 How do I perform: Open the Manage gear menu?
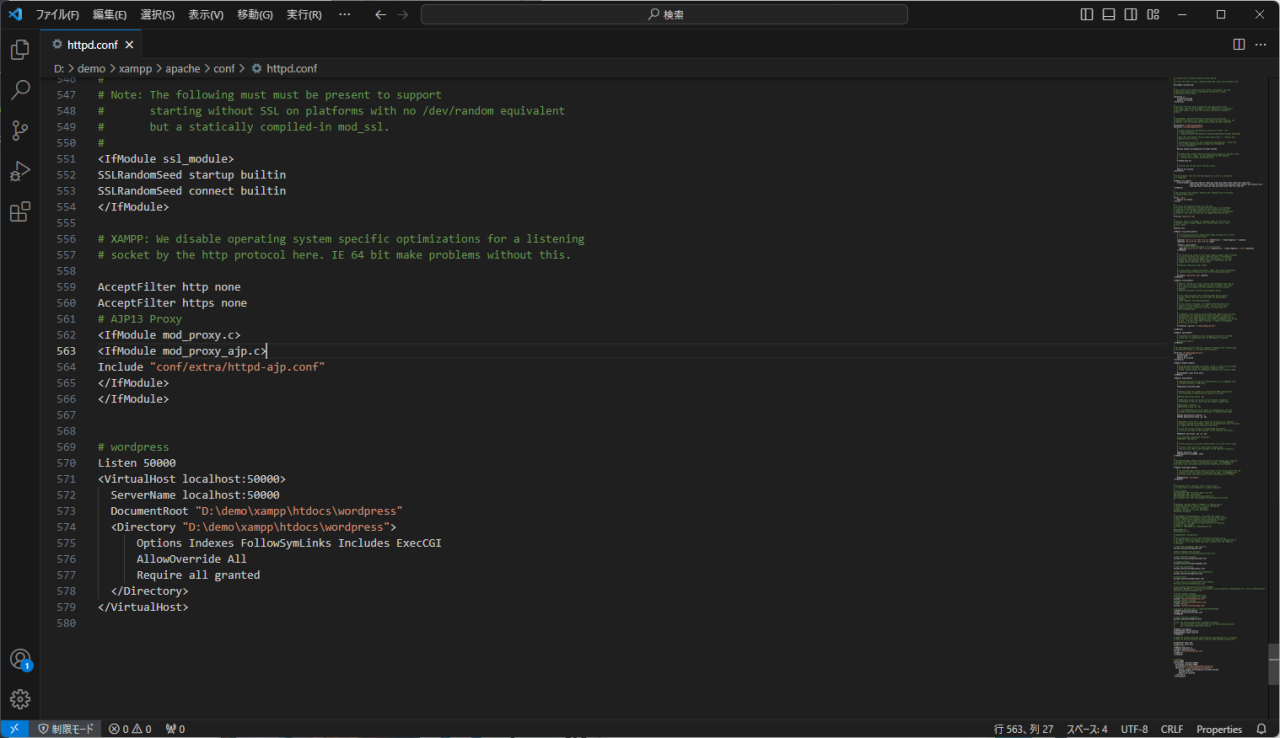20,699
